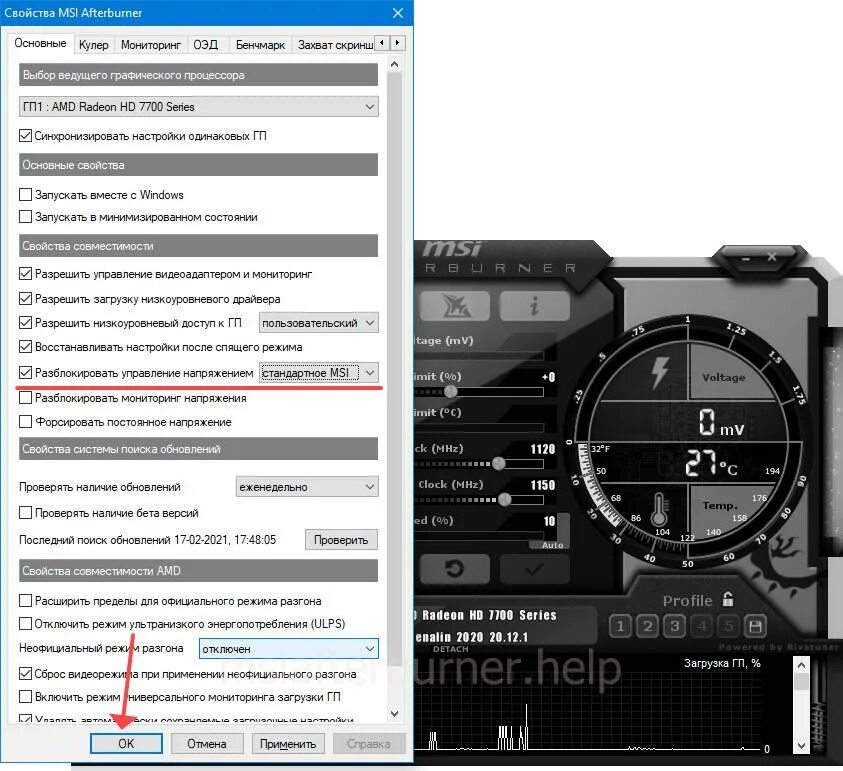This screenshot has width=843, height=771.
Task: Enable check for beta versions checkbox
Action: [25, 512]
